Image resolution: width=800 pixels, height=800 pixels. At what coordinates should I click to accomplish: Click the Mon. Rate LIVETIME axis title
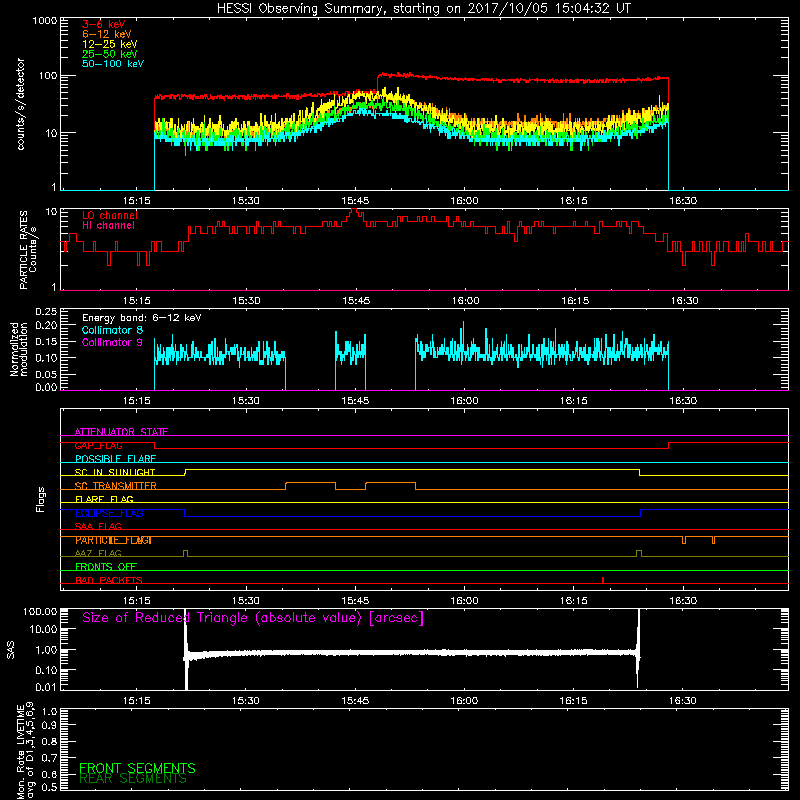click(x=26, y=750)
